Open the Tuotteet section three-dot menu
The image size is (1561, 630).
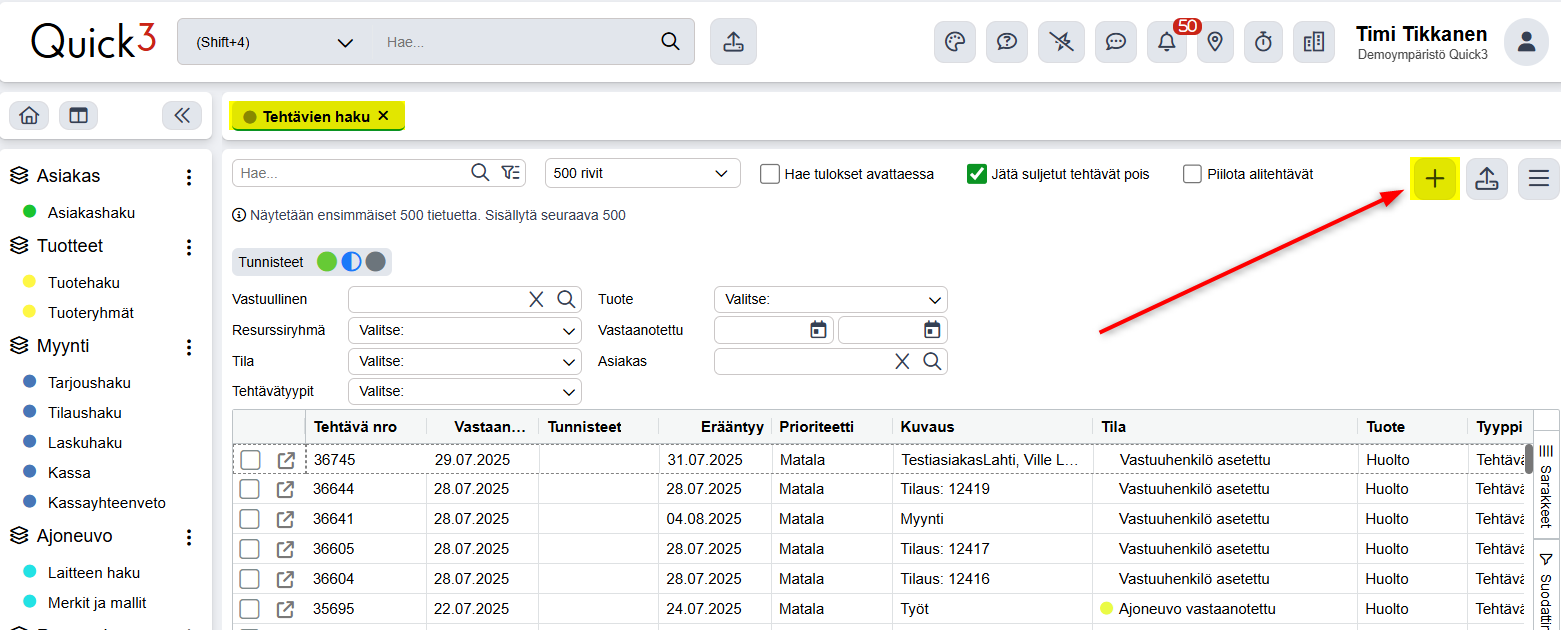coord(188,247)
